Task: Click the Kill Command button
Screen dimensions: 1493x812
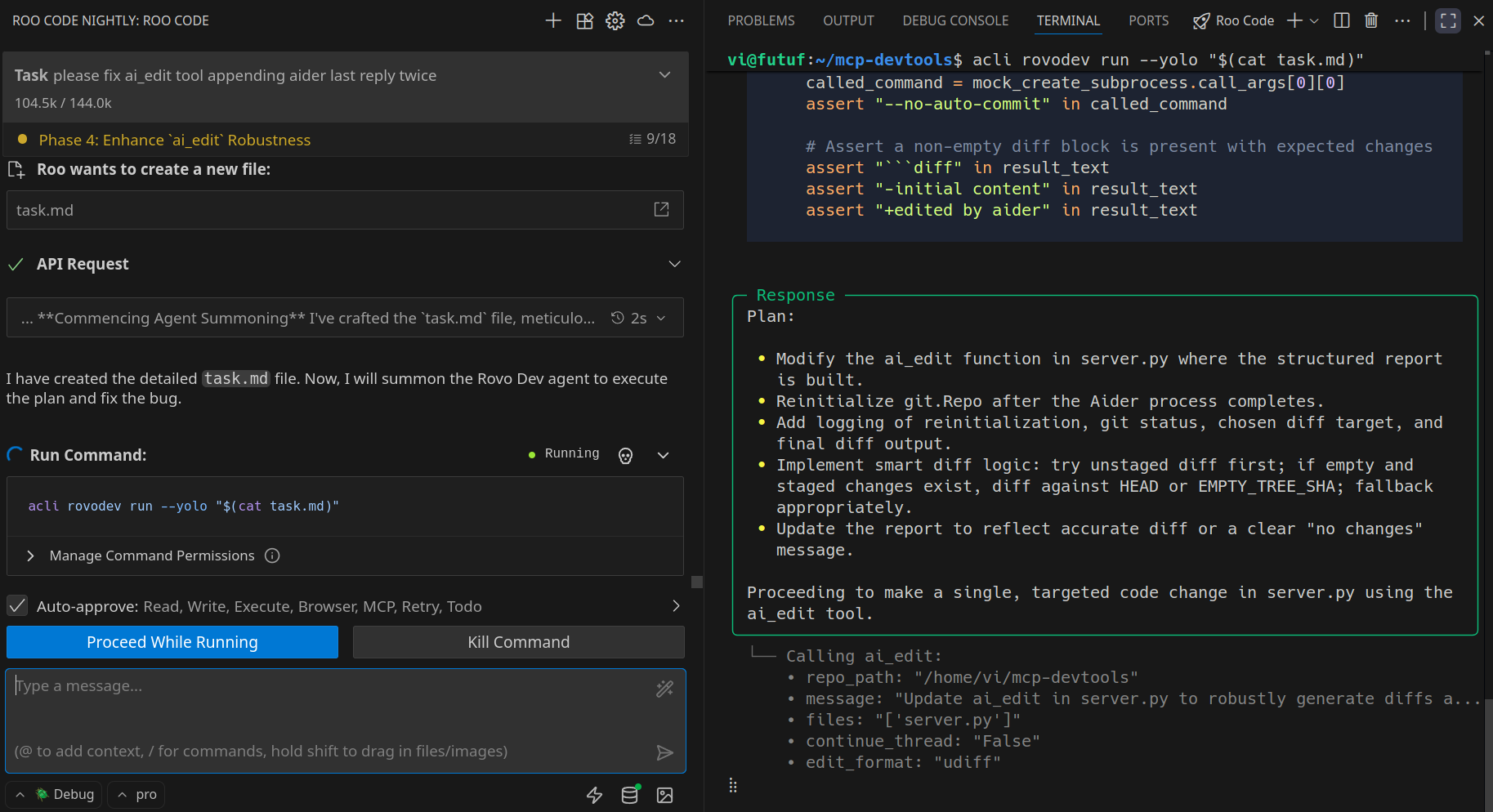Action: pos(519,642)
